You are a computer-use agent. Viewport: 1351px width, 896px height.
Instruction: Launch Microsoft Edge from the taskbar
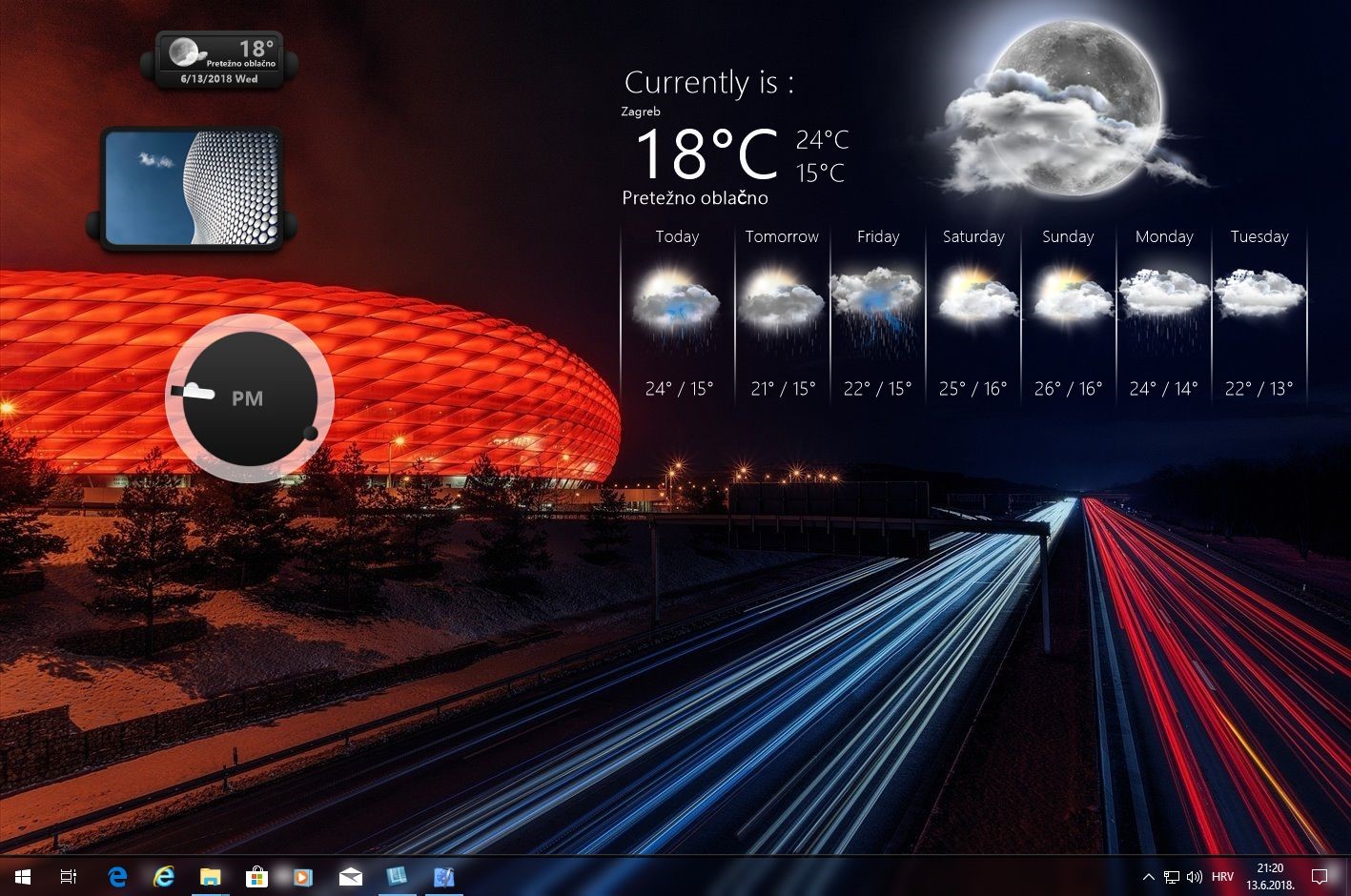click(117, 877)
